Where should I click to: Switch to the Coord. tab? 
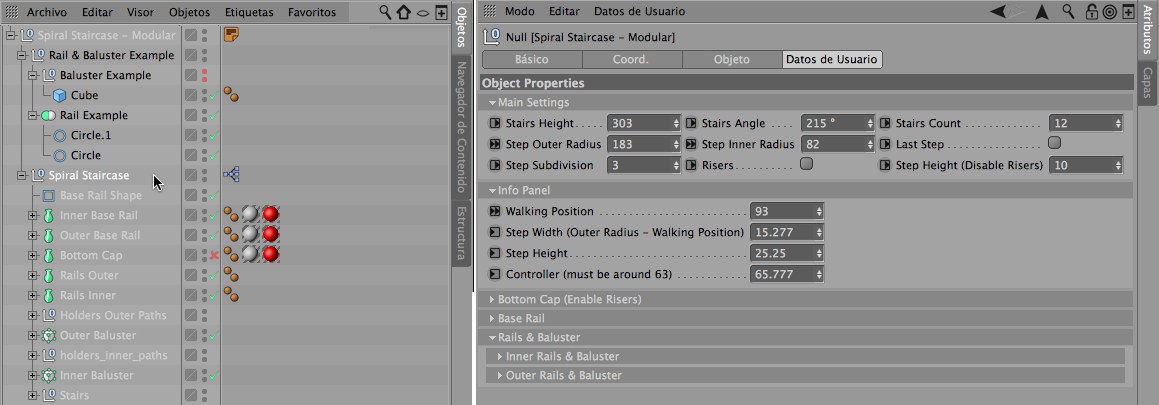tap(631, 59)
